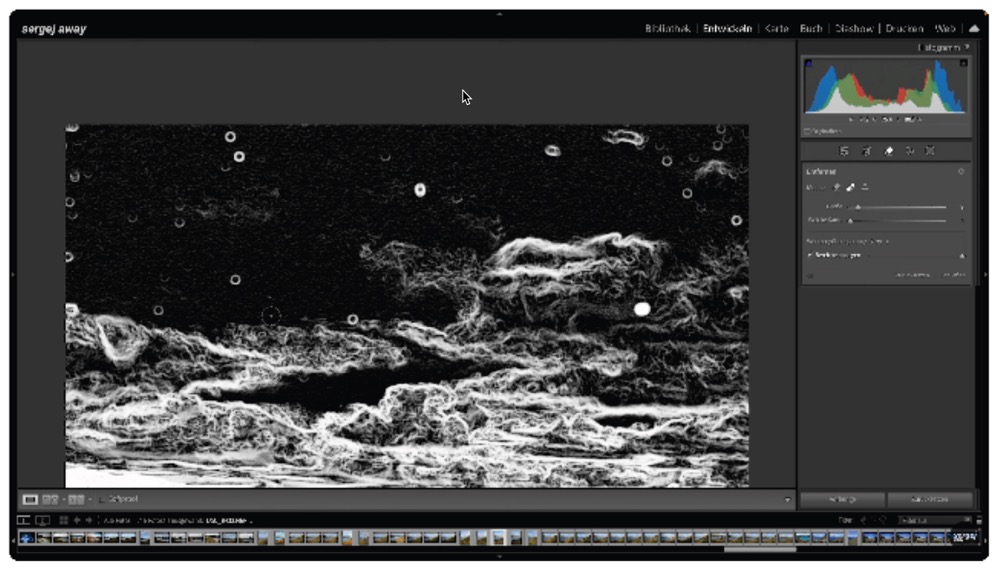Show the hidden left panel group

13,275
